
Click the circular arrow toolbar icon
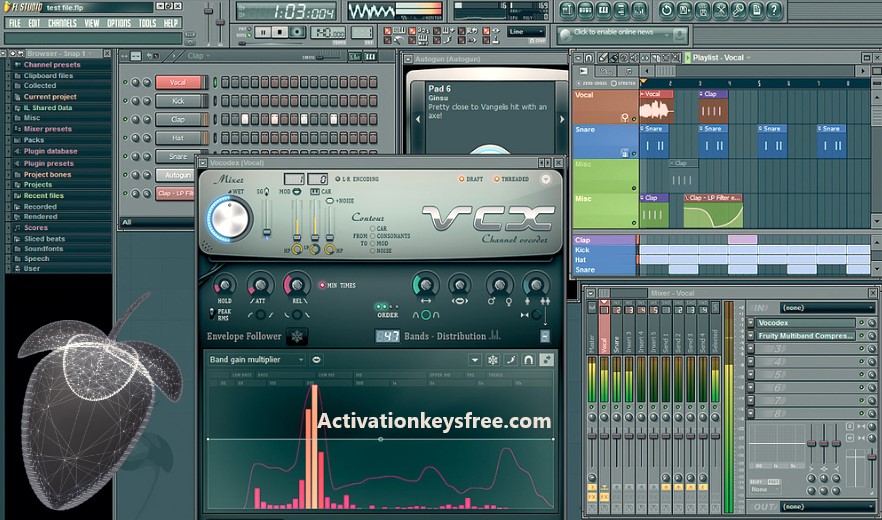tap(667, 10)
